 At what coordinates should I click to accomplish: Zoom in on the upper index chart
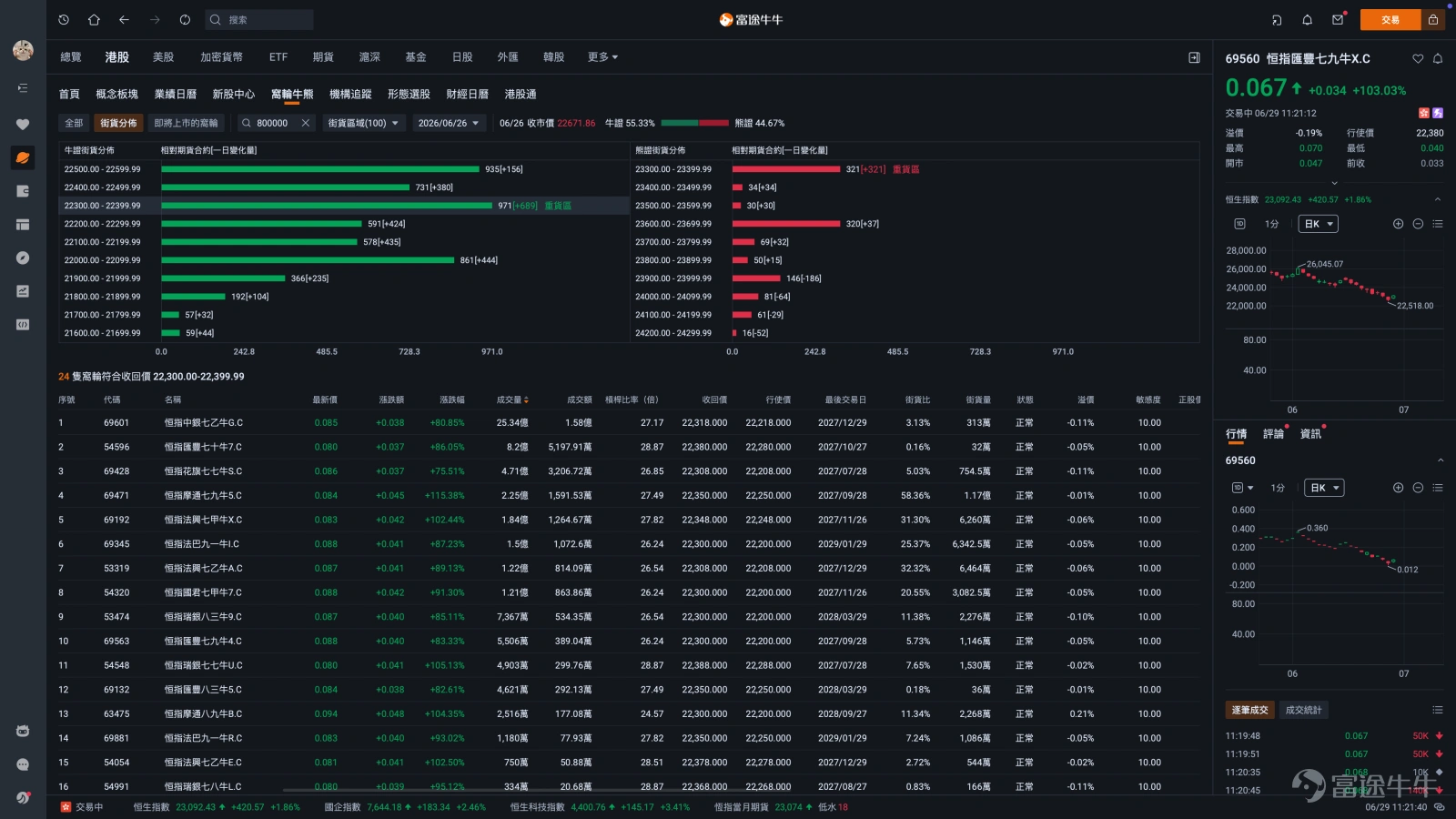click(x=1398, y=224)
